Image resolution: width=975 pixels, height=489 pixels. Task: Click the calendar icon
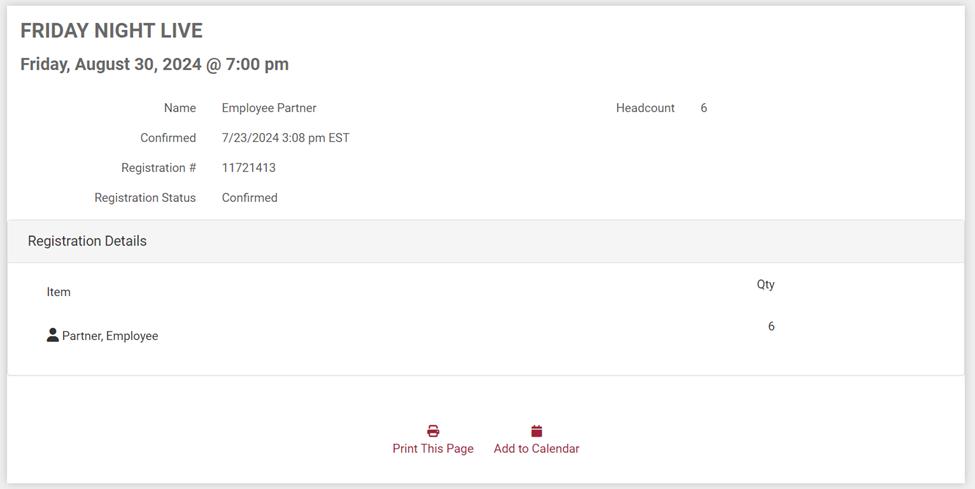537,431
